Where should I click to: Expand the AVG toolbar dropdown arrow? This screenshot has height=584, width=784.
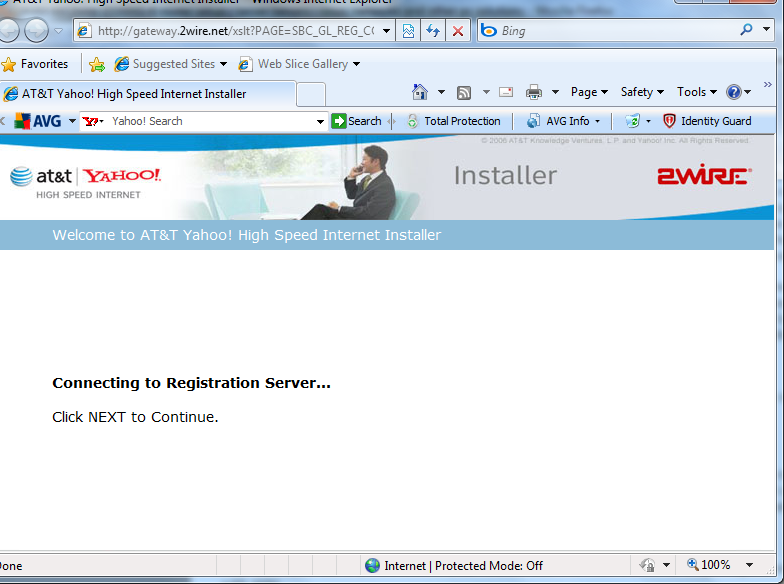(x=72, y=121)
